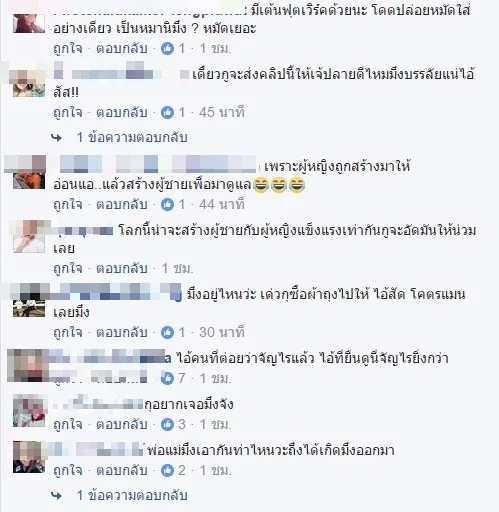This screenshot has width=499, height=512.
Task: Click the like thumb icon showing 7 likes
Action: (167, 378)
